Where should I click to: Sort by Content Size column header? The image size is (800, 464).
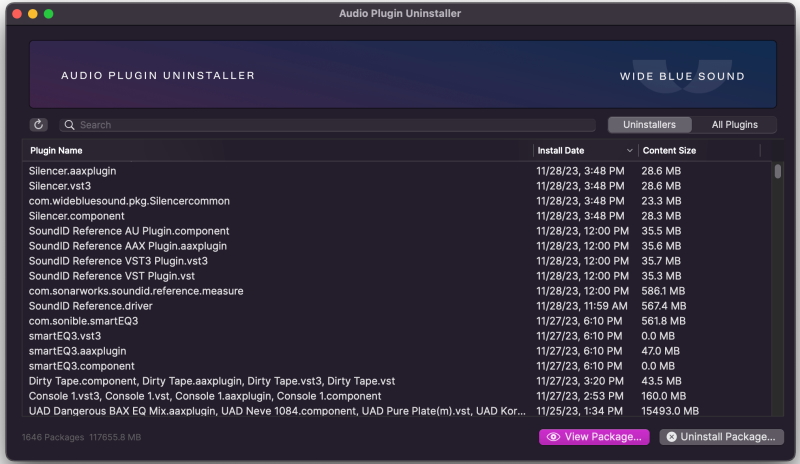point(669,151)
